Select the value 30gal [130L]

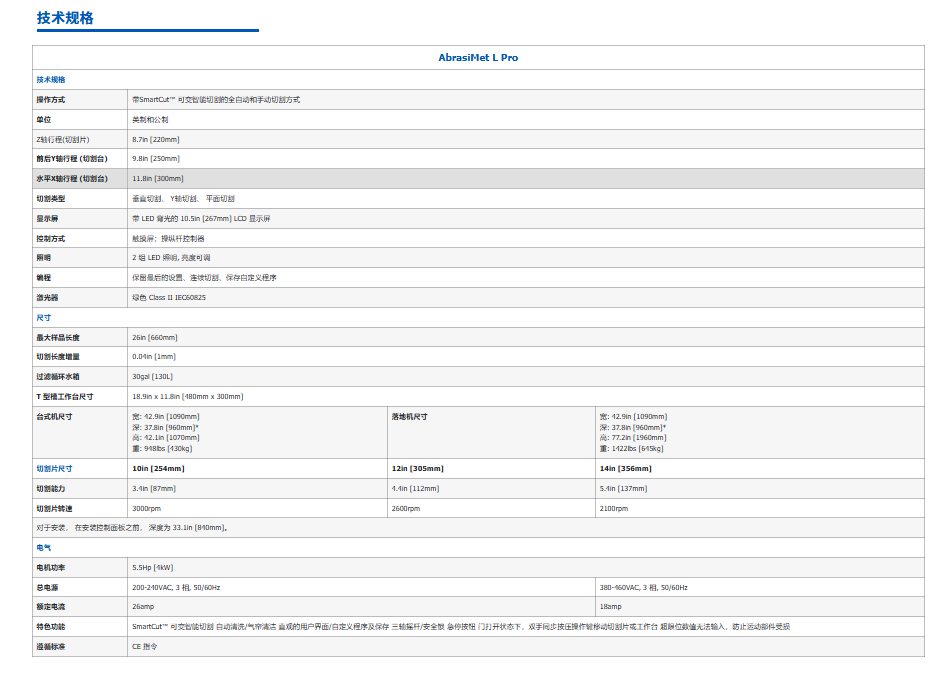click(153, 377)
